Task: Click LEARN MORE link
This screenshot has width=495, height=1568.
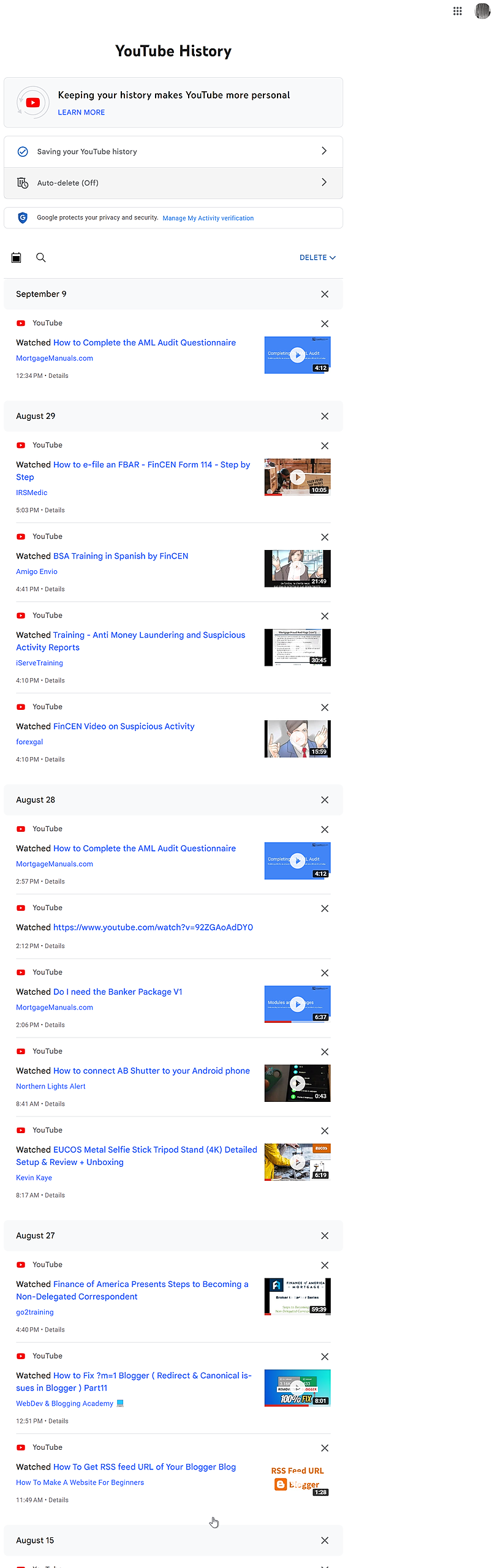Action: click(81, 113)
